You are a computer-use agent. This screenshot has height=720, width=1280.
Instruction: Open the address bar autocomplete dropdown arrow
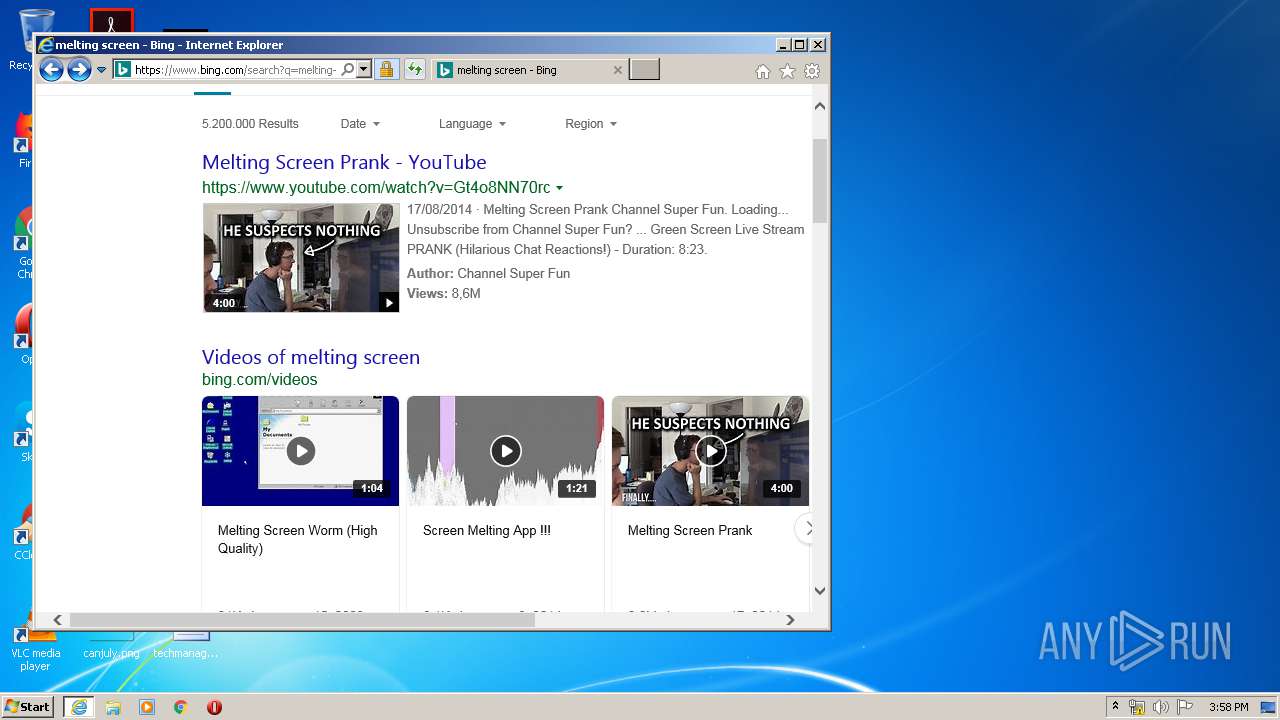click(364, 70)
